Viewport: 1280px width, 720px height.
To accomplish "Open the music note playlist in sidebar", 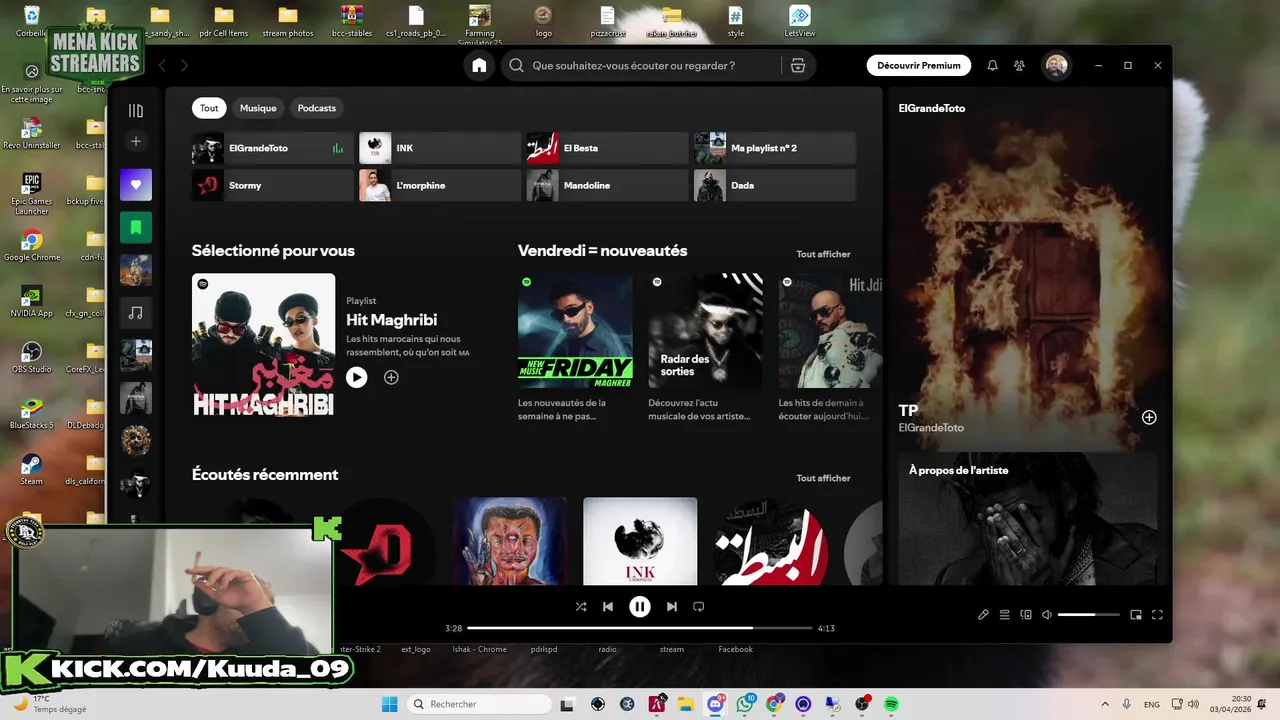I will click(x=136, y=313).
